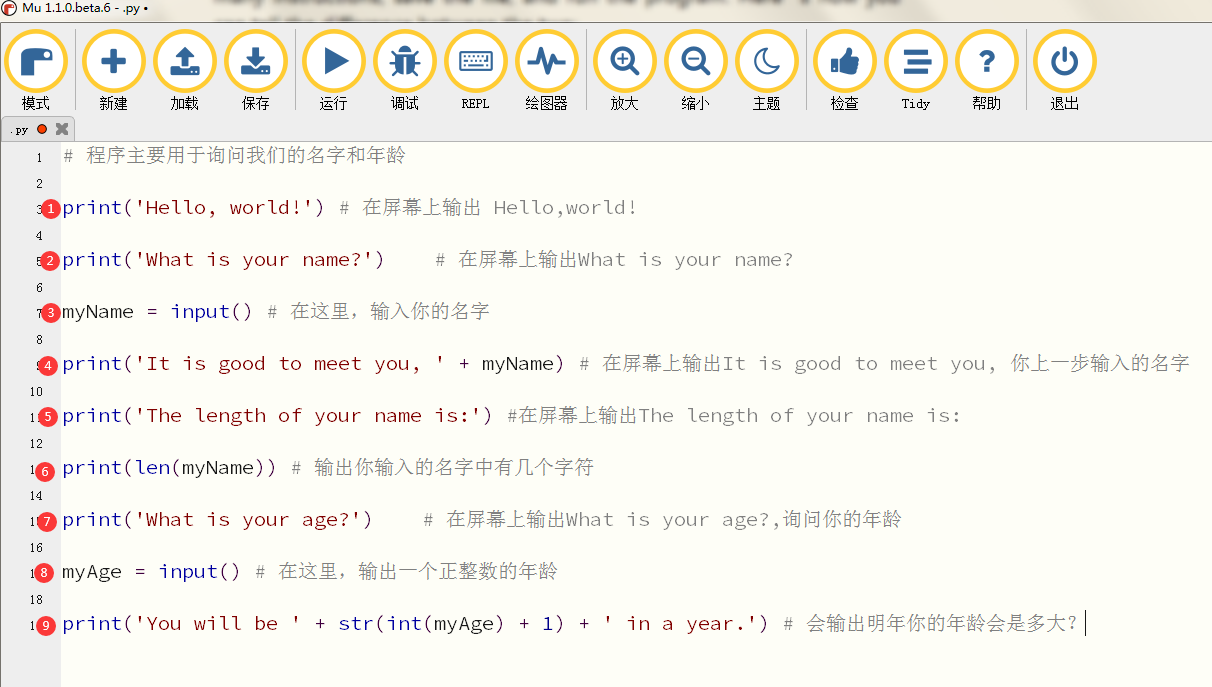Zoom out with the 缩小 icon
This screenshot has height=687, width=1212.
tap(696, 62)
